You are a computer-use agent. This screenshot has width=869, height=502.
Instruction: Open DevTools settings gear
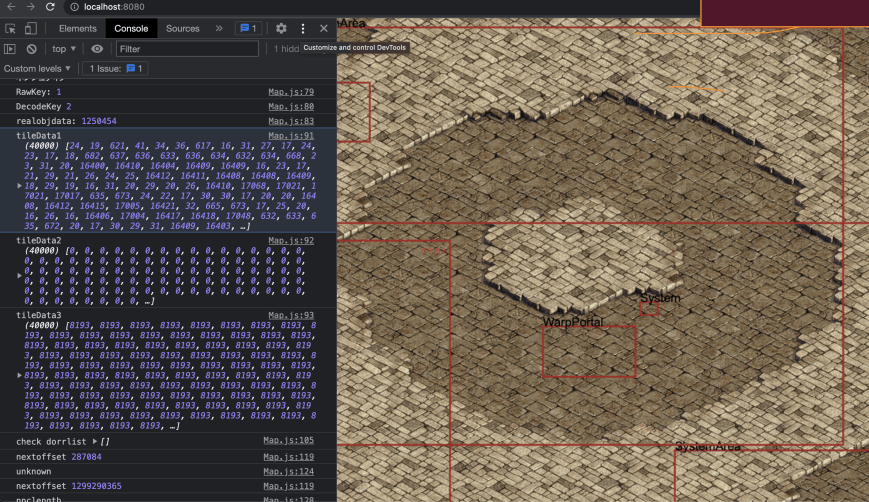pyautogui.click(x=281, y=28)
